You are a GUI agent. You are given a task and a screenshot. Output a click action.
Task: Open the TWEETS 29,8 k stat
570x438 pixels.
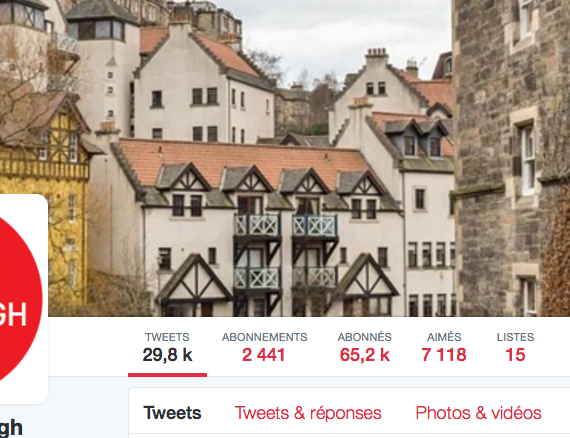tap(167, 347)
